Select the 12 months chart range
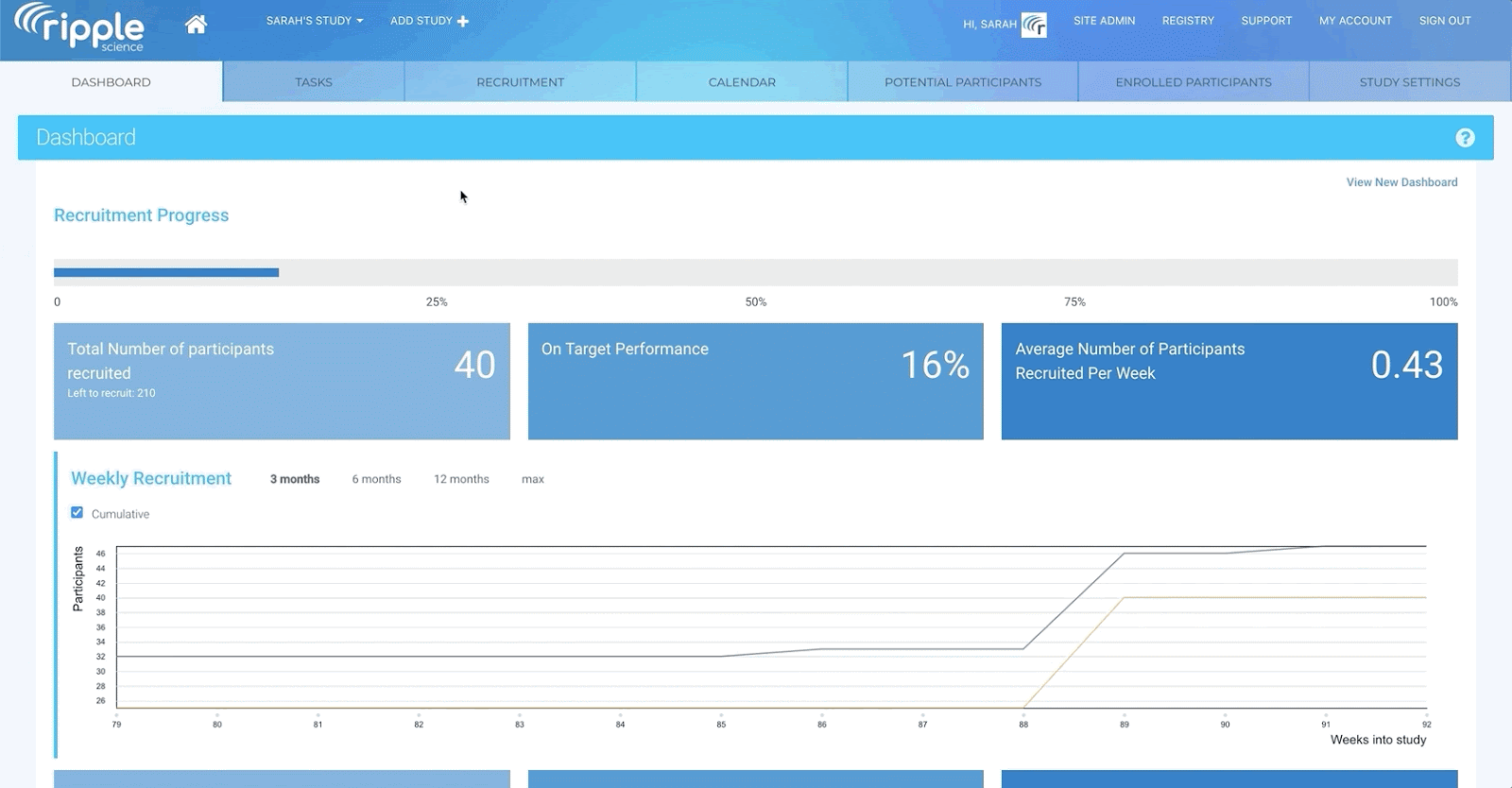This screenshot has height=788, width=1512. (461, 479)
